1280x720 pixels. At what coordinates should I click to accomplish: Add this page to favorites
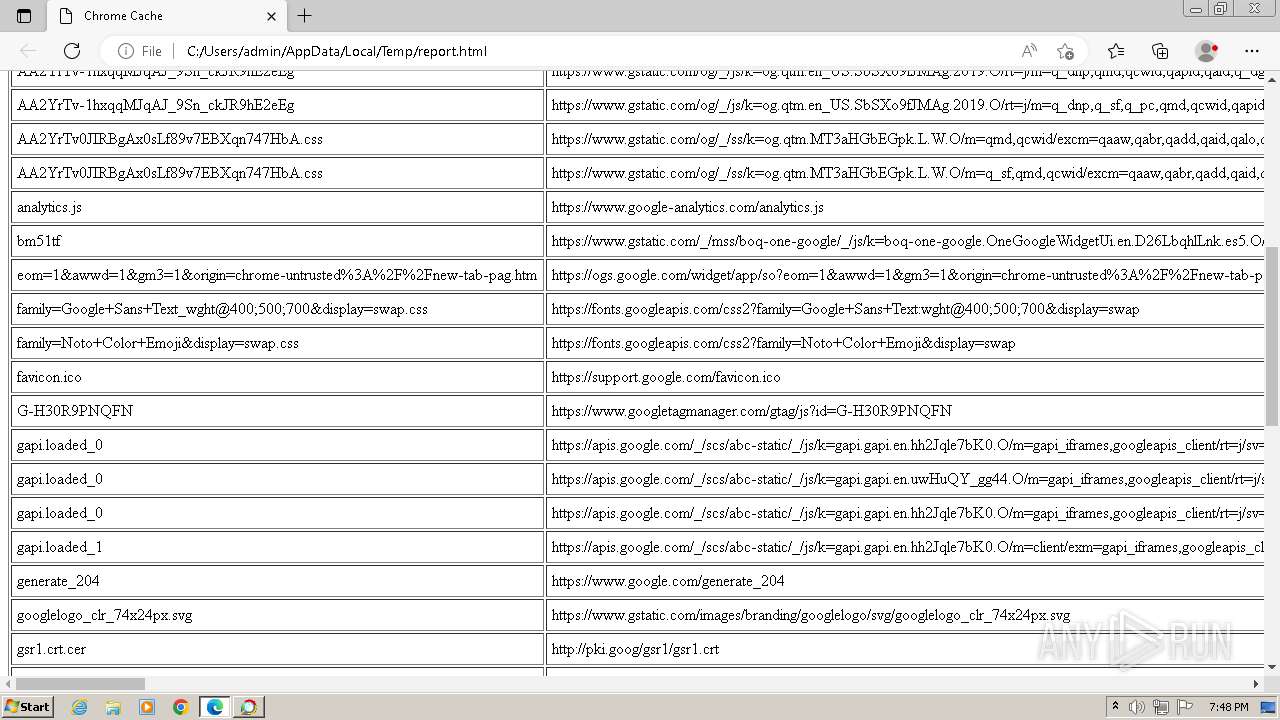point(1065,51)
